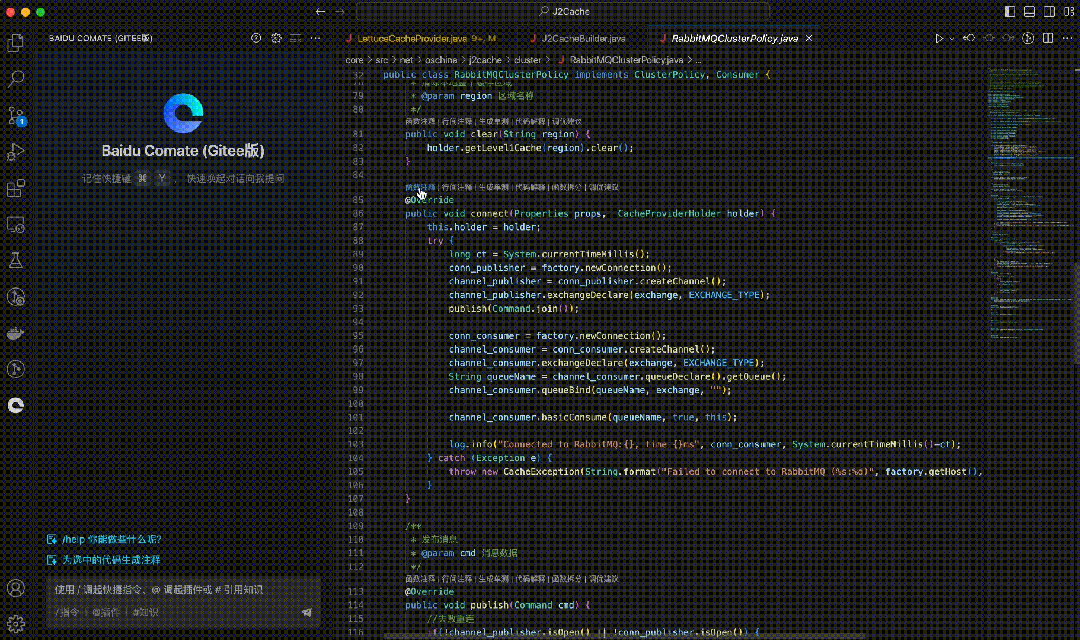Open the breadcrumb ellipsis symbol list
This screenshot has width=1080, height=640.
pos(698,60)
